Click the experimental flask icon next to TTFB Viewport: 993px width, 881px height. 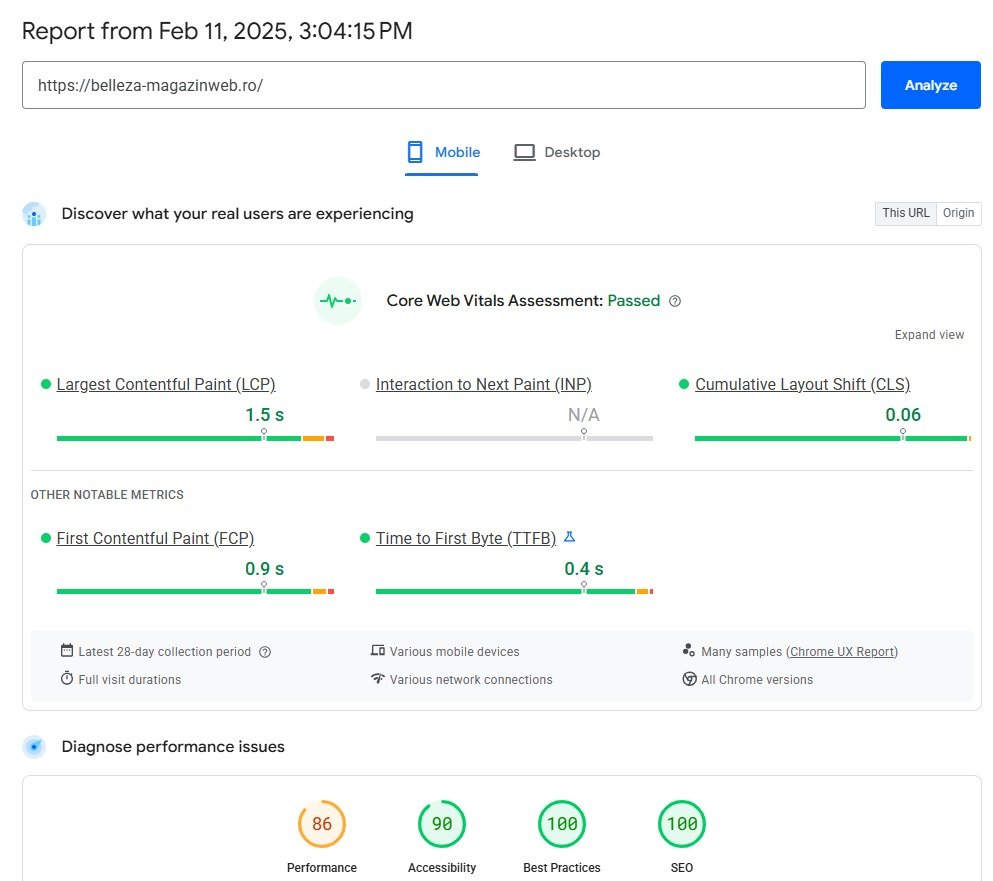pos(569,537)
